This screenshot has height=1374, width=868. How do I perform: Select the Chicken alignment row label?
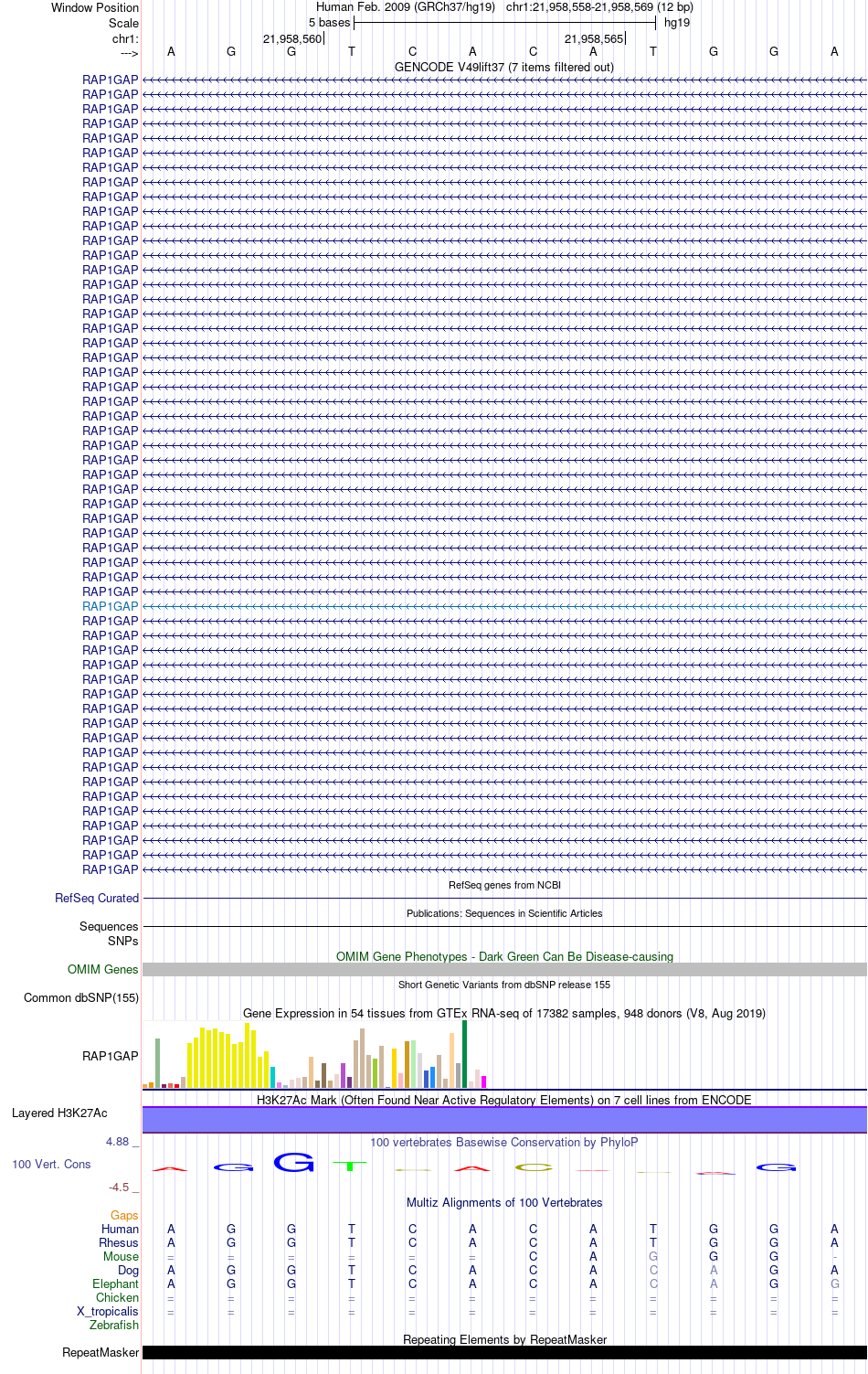click(117, 1297)
